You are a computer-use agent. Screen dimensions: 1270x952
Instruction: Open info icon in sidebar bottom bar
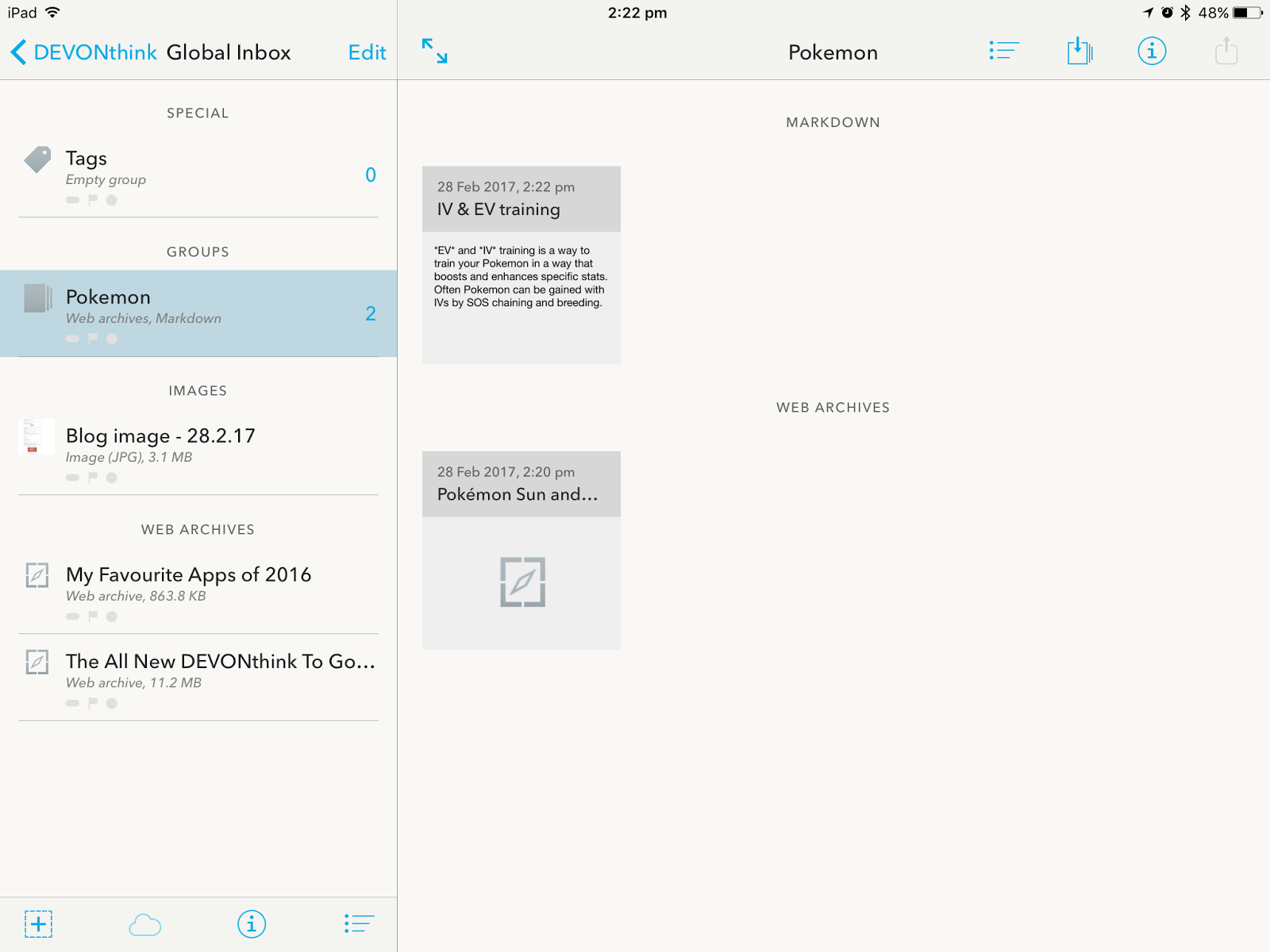point(252,924)
